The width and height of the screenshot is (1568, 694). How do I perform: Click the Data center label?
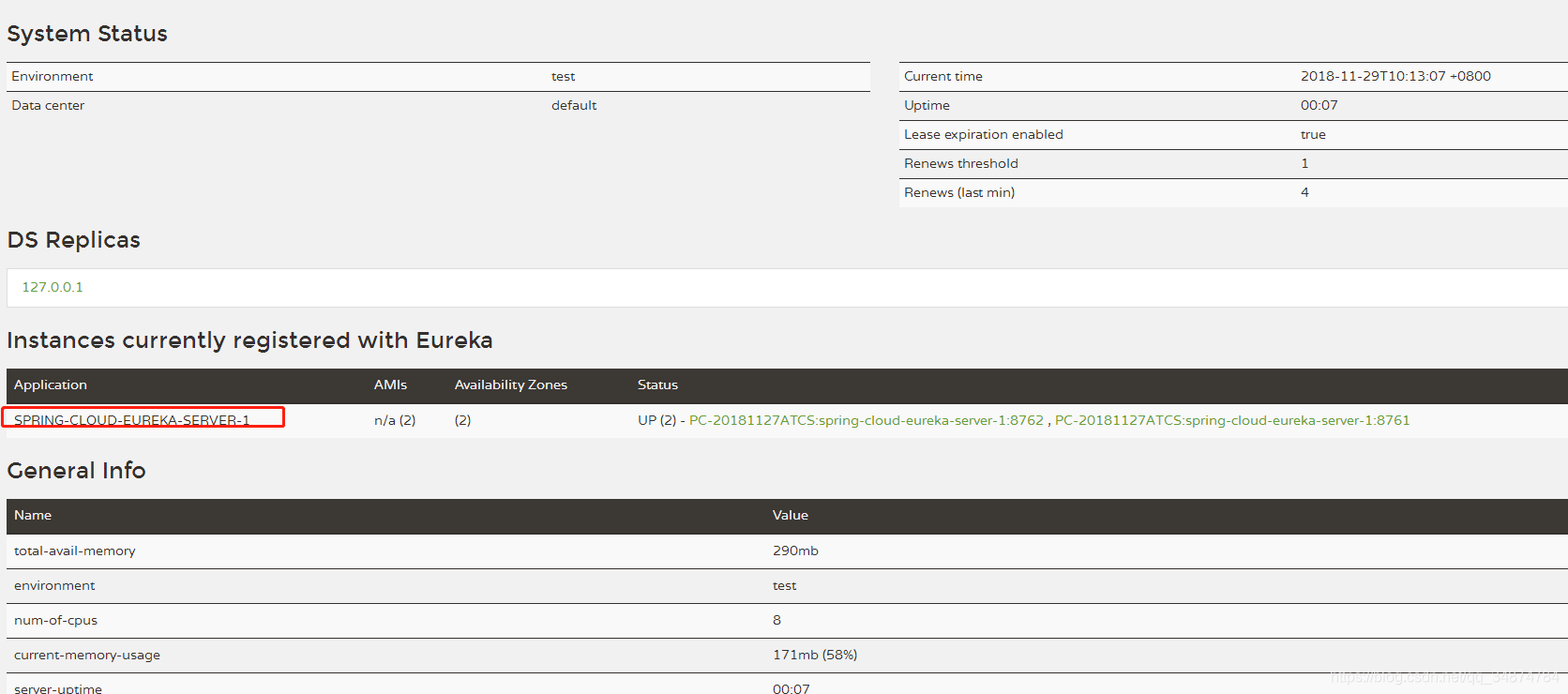pyautogui.click(x=48, y=105)
